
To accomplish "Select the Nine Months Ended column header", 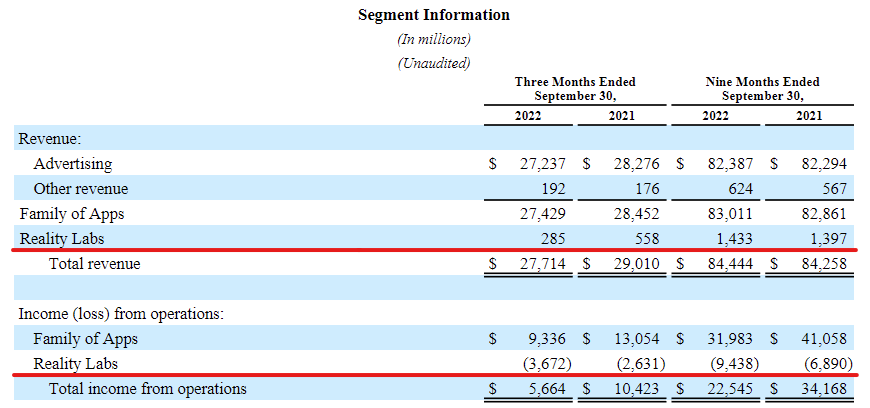I will click(762, 89).
